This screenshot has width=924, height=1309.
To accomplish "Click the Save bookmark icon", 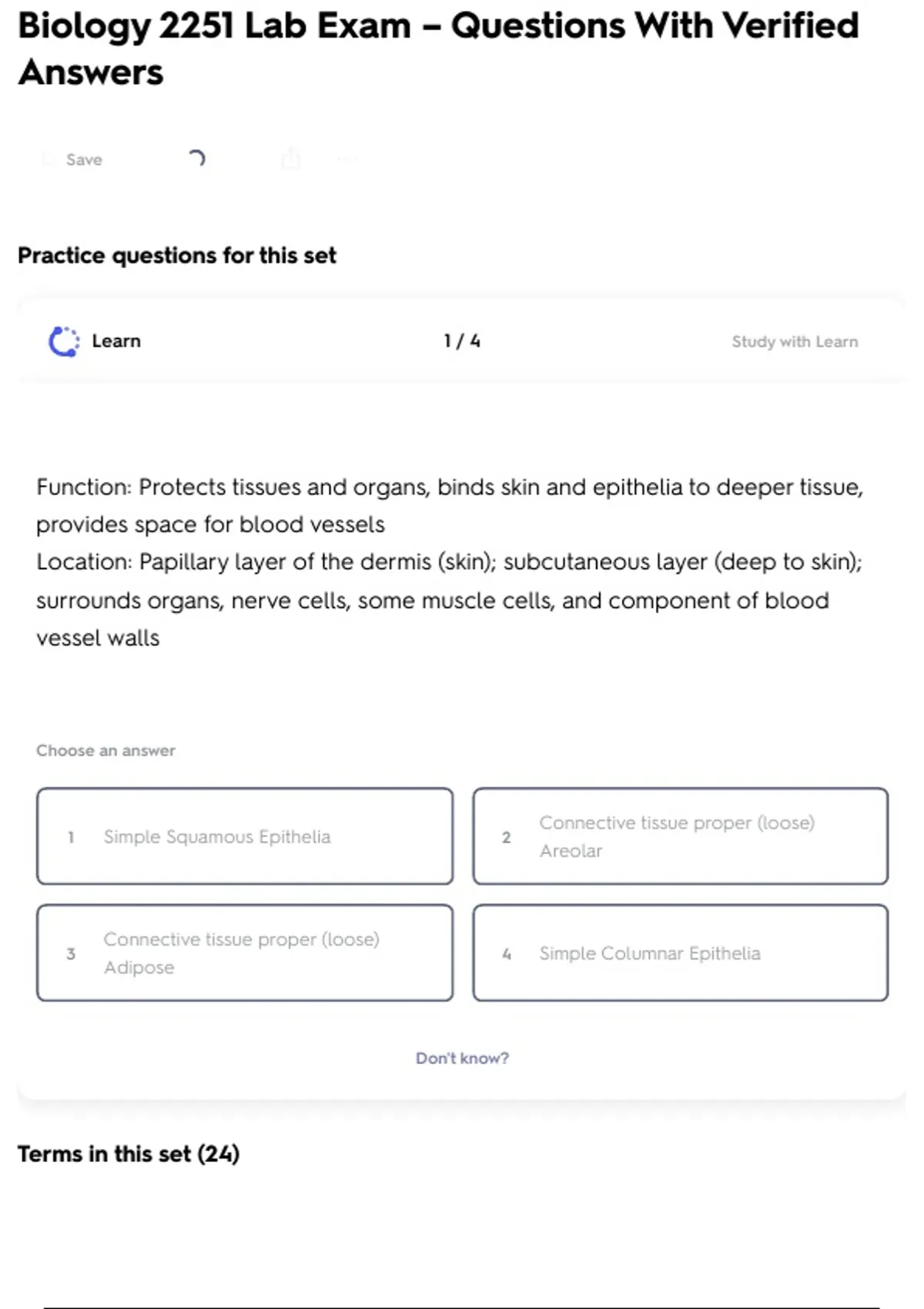I will (x=49, y=159).
